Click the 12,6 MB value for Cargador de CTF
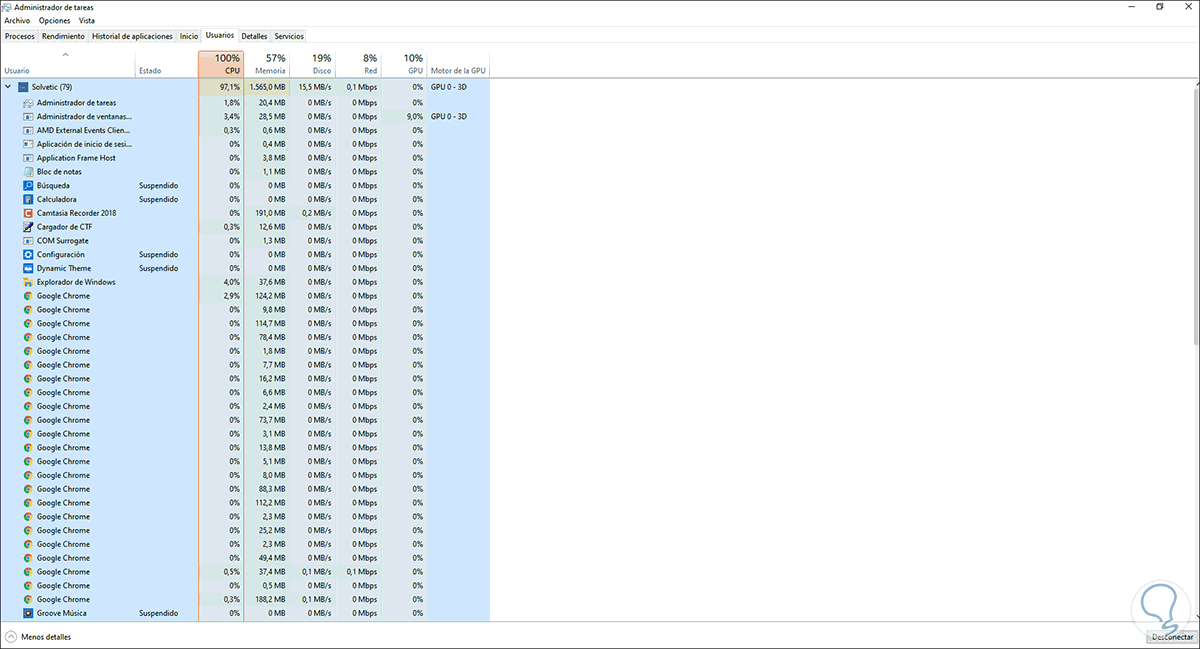 pyautogui.click(x=274, y=227)
